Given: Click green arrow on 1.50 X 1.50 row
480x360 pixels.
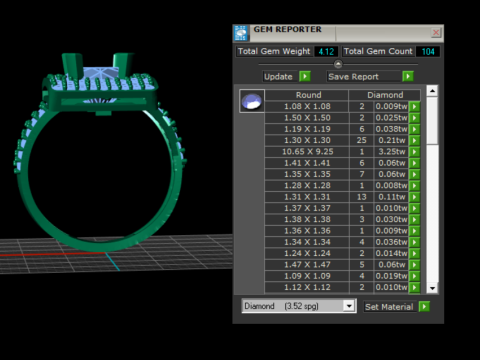Looking at the screenshot, I should click(x=414, y=118).
